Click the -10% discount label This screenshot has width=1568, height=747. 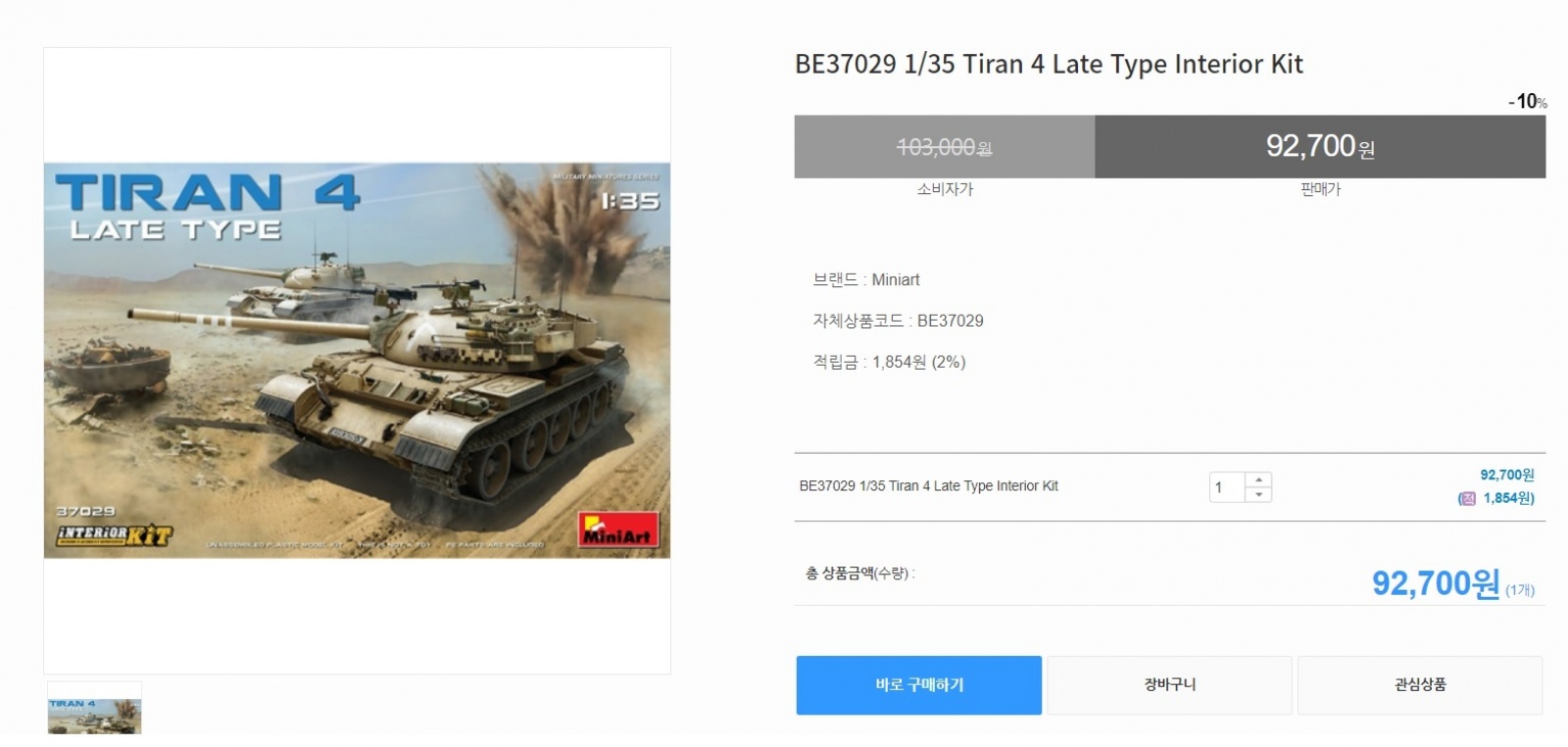point(1527,102)
